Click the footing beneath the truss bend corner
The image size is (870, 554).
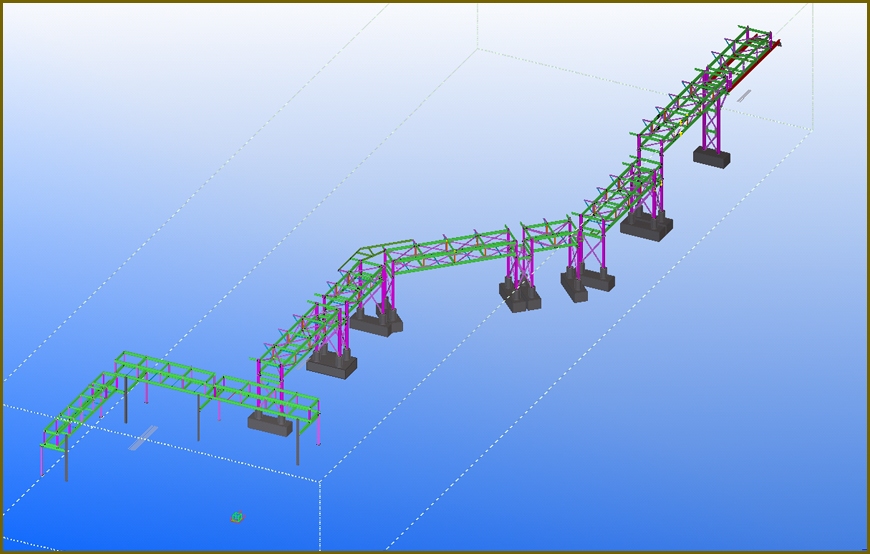(376, 321)
